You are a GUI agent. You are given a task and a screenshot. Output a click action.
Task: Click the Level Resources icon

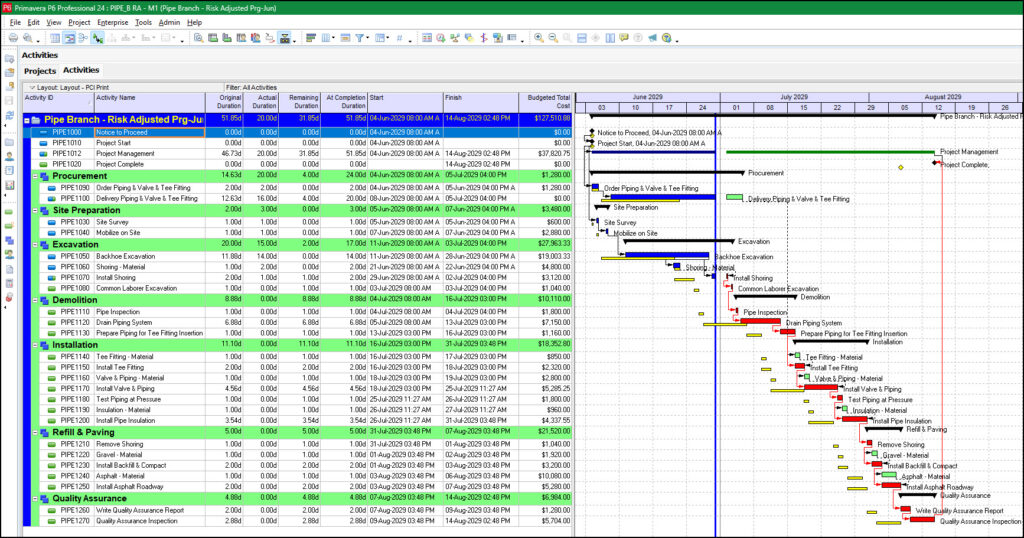(455, 38)
